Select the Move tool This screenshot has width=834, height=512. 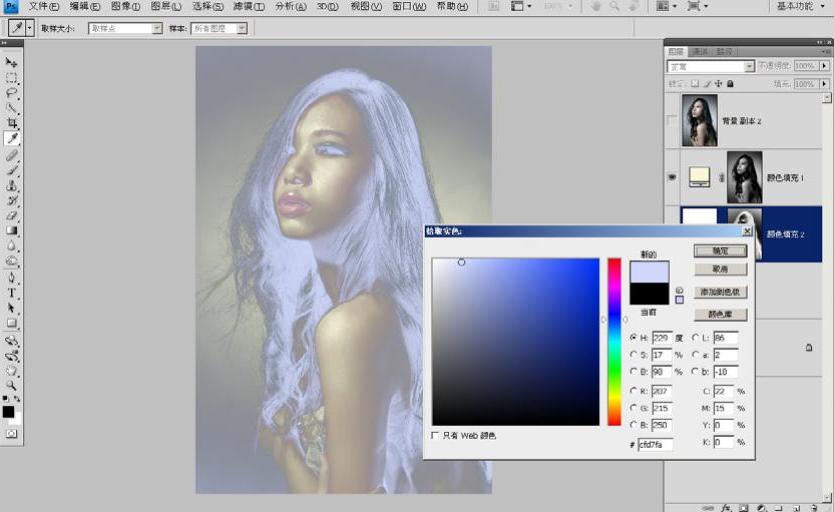pos(11,62)
